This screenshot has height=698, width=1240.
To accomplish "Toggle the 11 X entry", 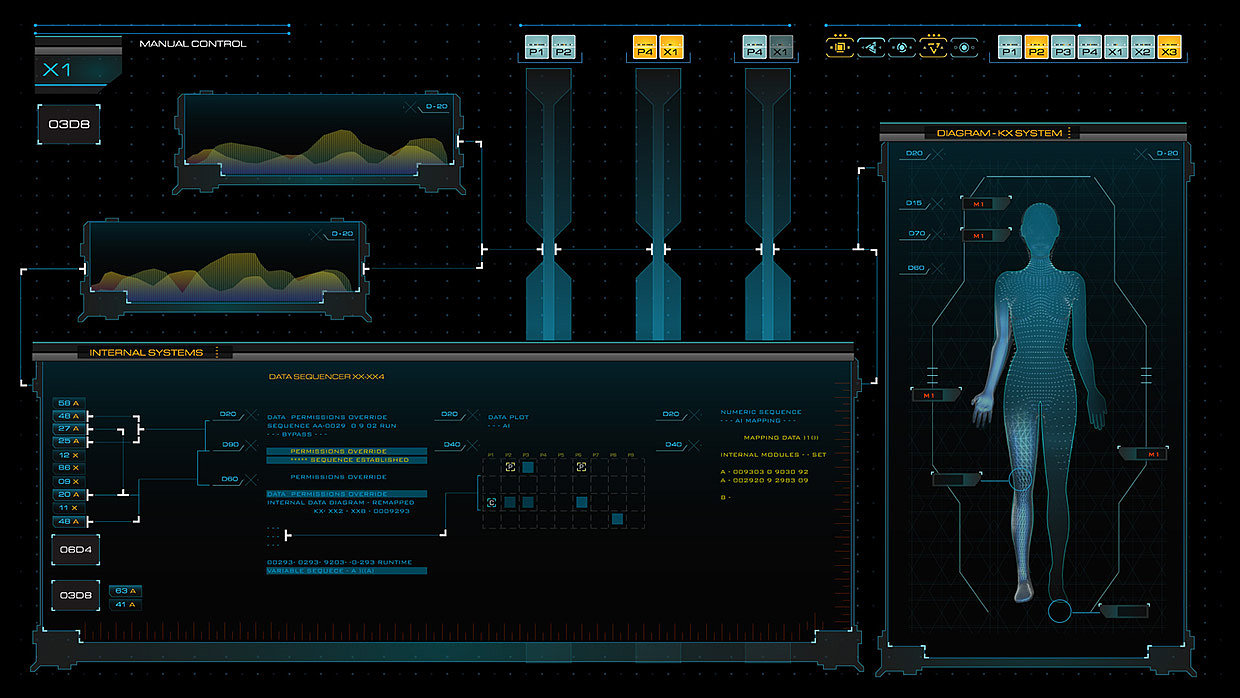I will coord(69,508).
